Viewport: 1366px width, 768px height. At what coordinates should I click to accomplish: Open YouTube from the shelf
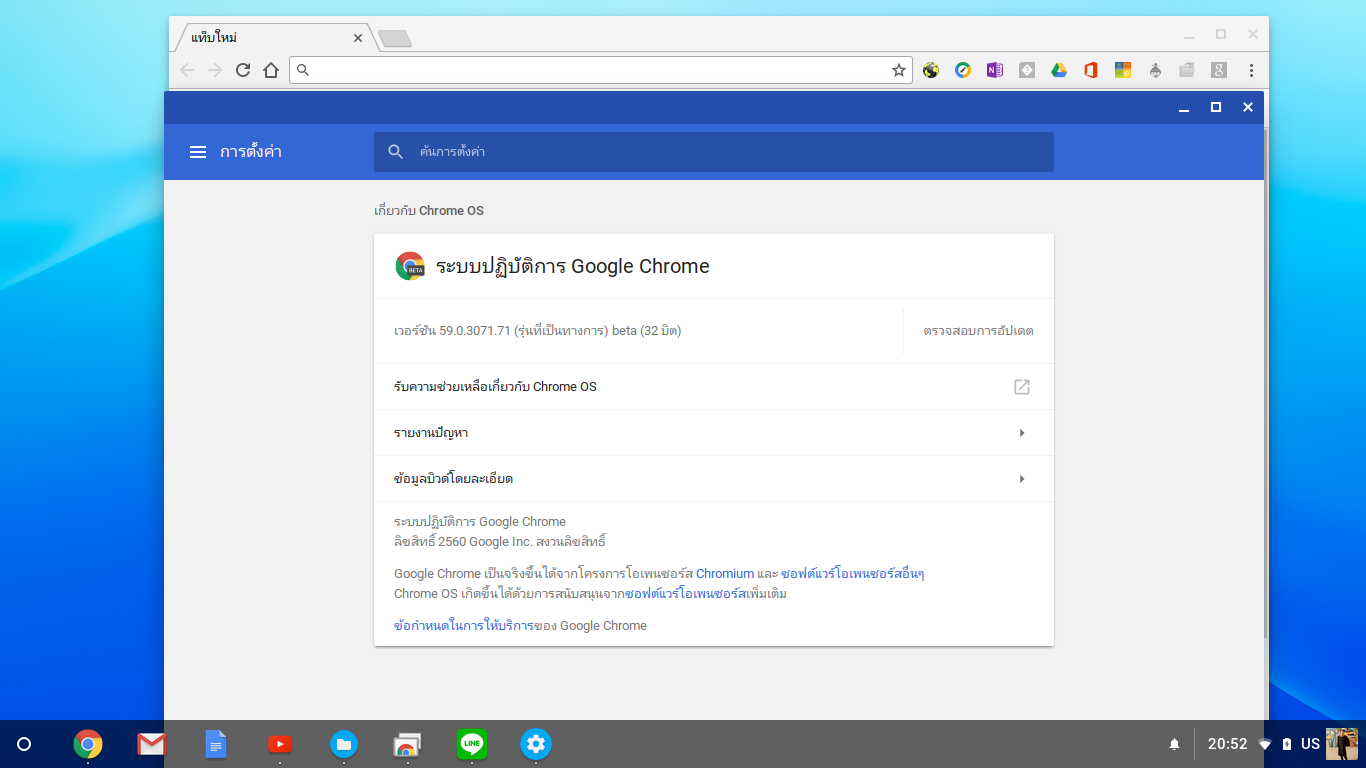click(x=280, y=744)
